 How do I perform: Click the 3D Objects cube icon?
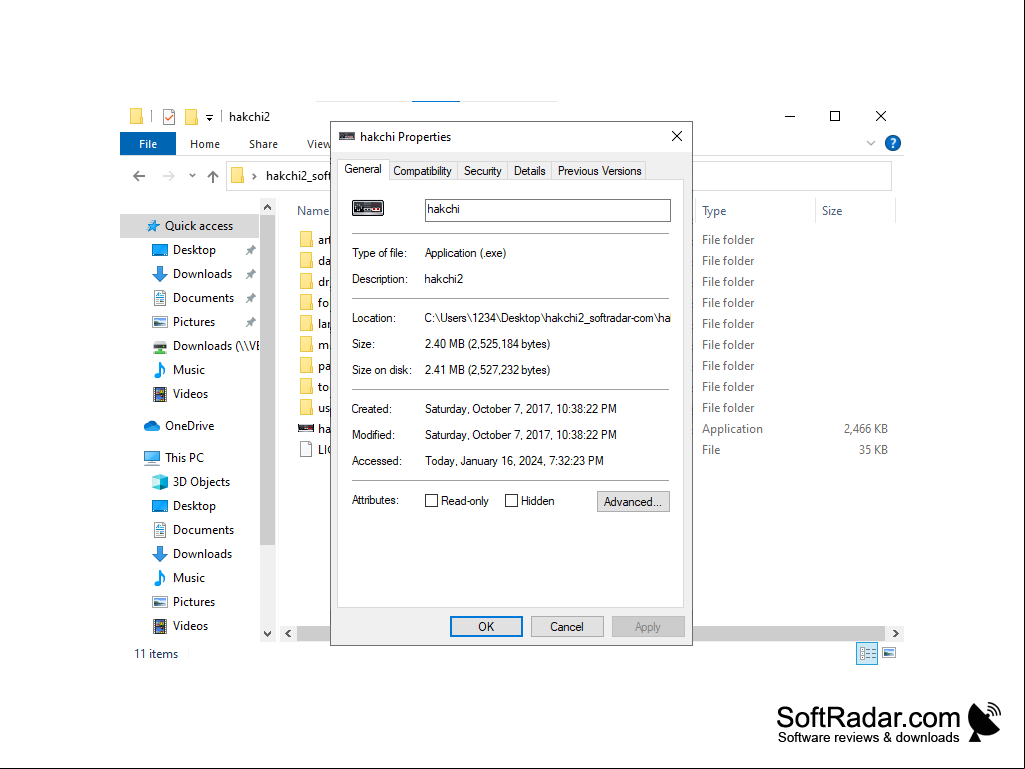point(160,482)
